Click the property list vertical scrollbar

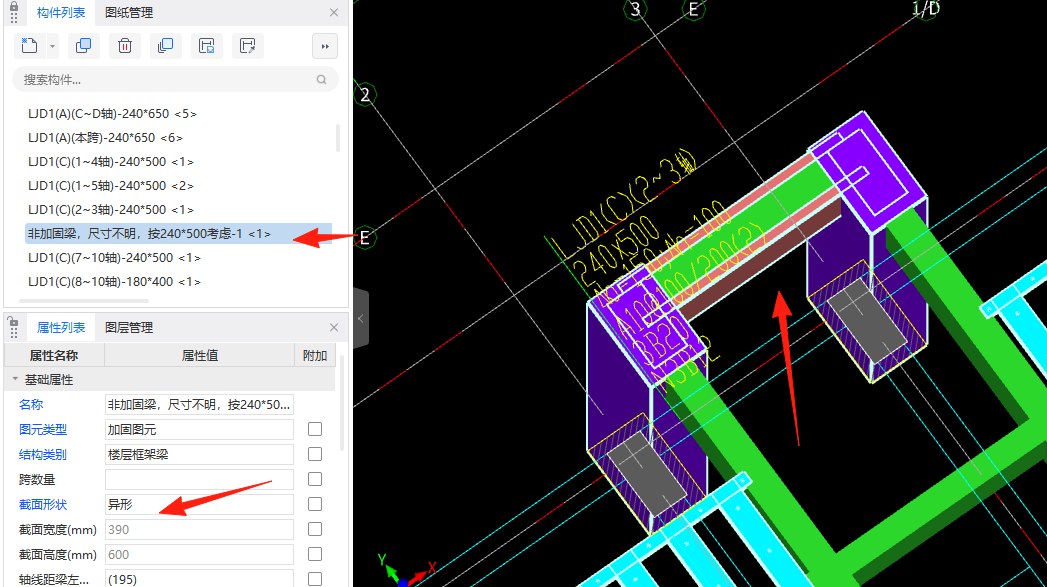coord(343,401)
